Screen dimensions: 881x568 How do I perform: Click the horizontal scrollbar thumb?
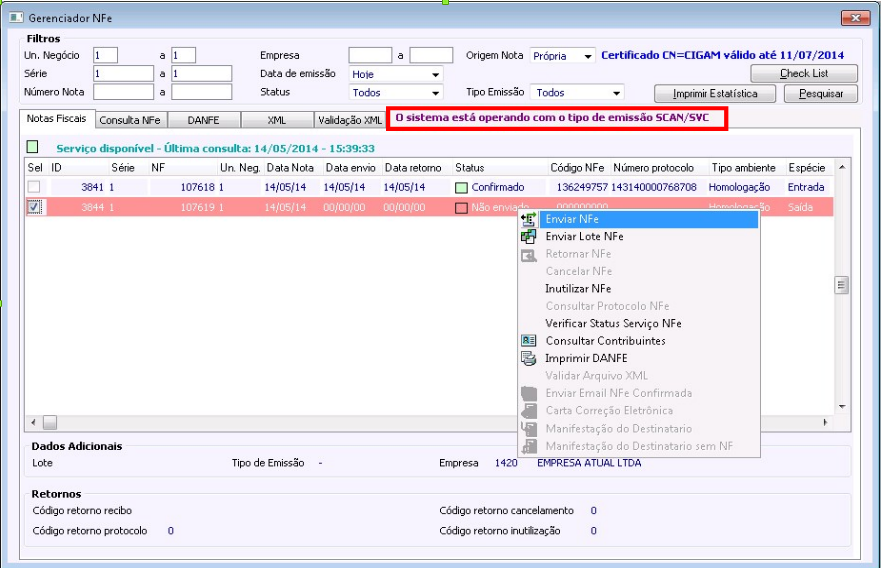(x=50, y=422)
